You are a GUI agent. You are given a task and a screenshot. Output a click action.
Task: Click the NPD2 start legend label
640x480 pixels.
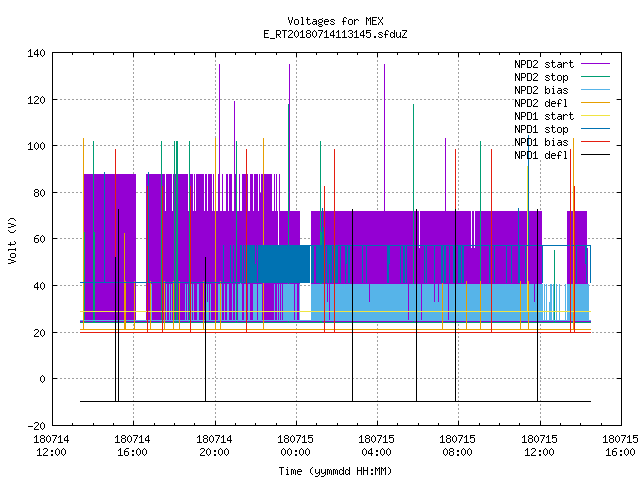544,64
